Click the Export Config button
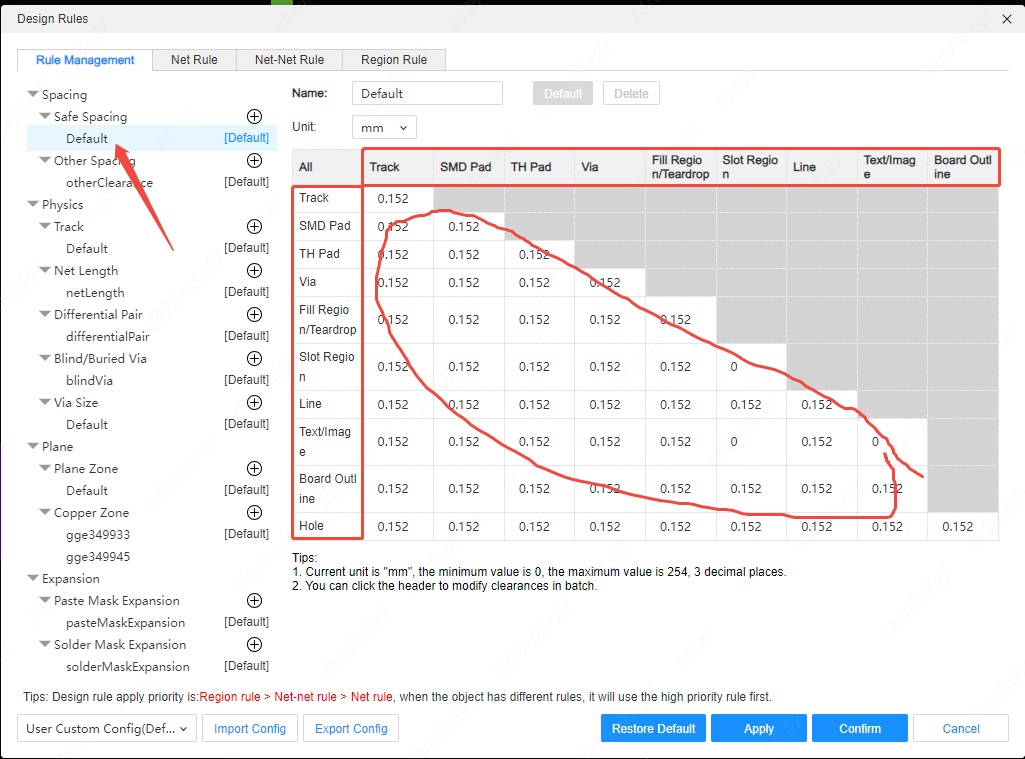This screenshot has width=1025, height=759. [351, 729]
